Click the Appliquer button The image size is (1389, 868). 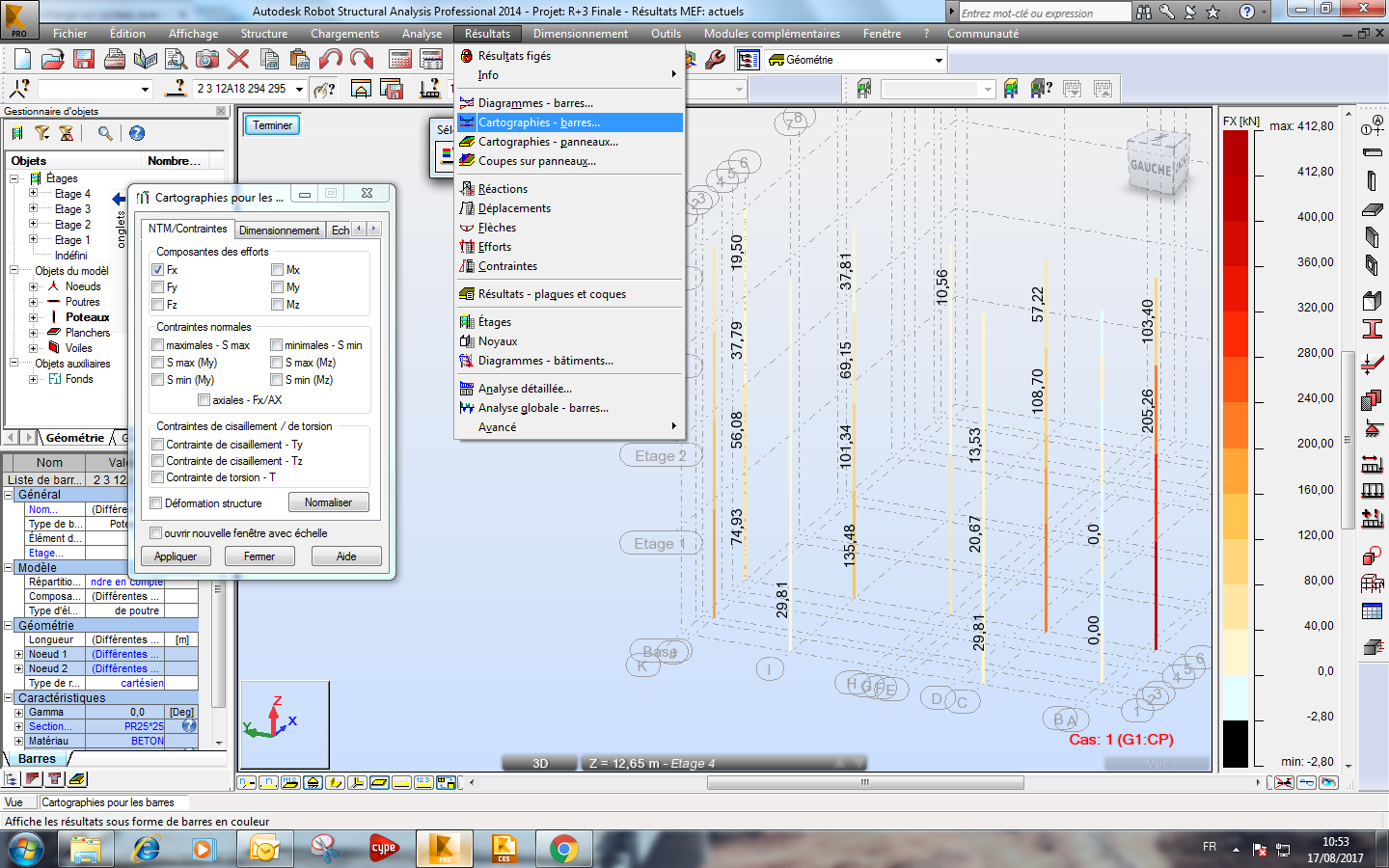tap(176, 556)
